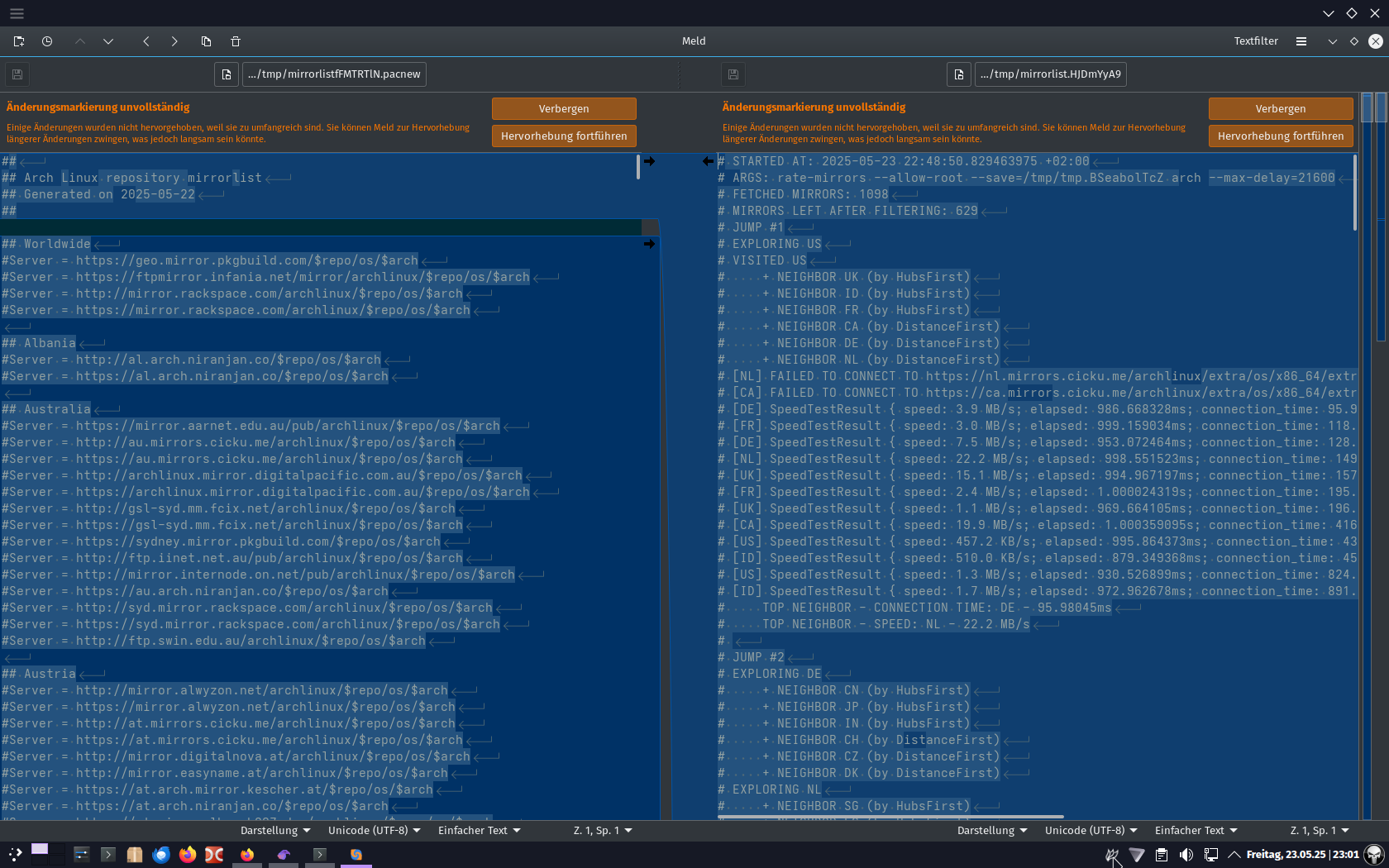Jump to next change down arrow

point(108,41)
